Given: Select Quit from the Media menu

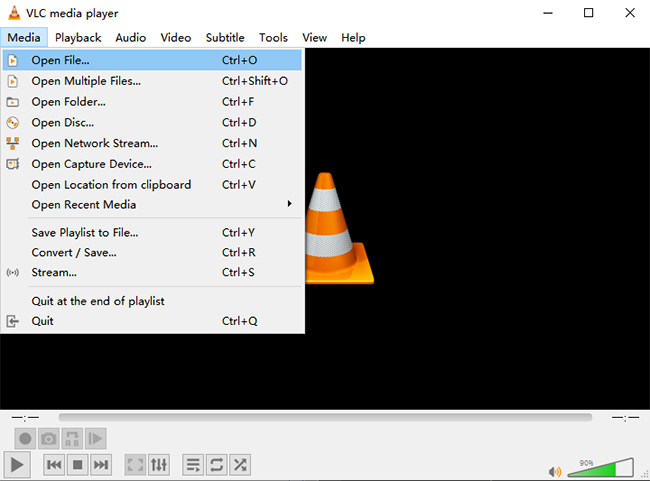Looking at the screenshot, I should (x=152, y=321).
